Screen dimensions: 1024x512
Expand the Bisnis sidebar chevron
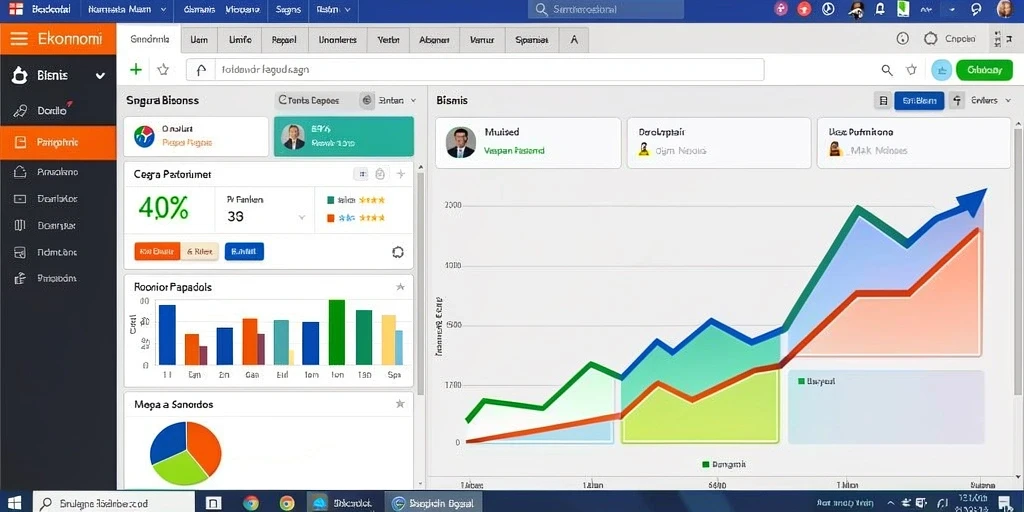pyautogui.click(x=100, y=76)
